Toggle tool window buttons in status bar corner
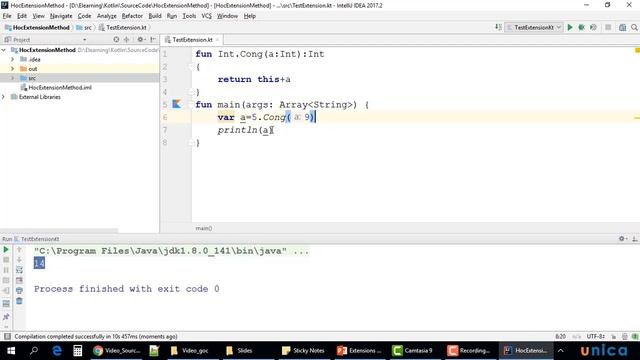This screenshot has width=640, height=360. click(7, 336)
